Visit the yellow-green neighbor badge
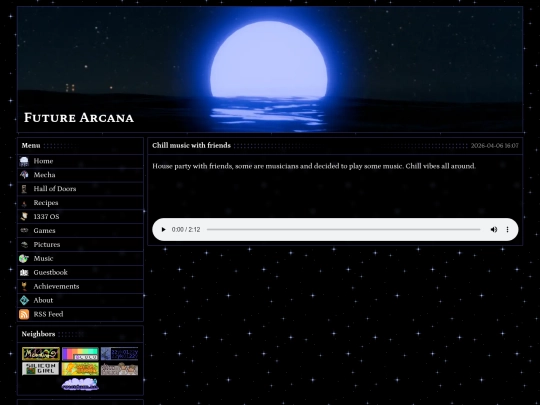 click(80, 369)
